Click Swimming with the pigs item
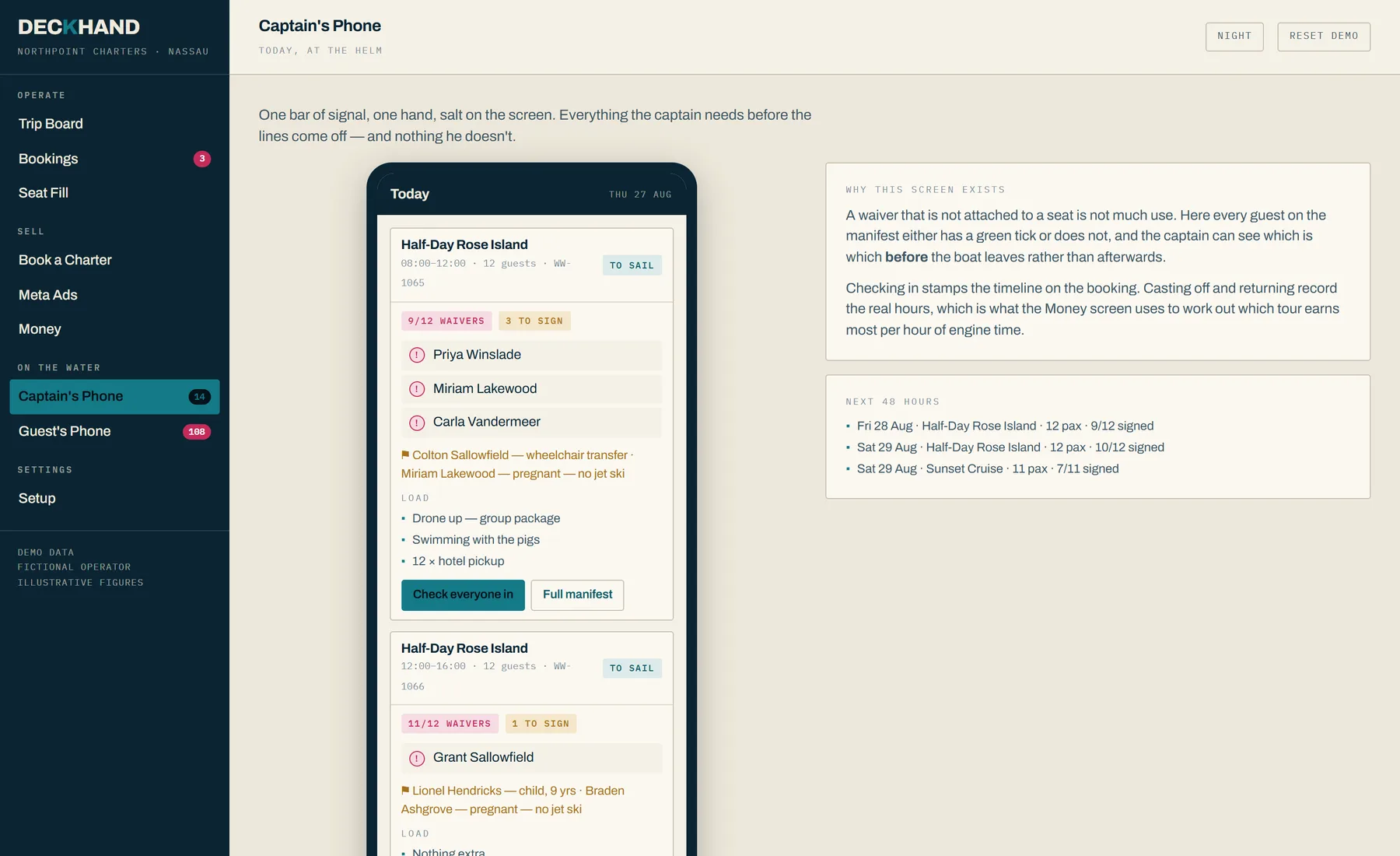 coord(475,540)
